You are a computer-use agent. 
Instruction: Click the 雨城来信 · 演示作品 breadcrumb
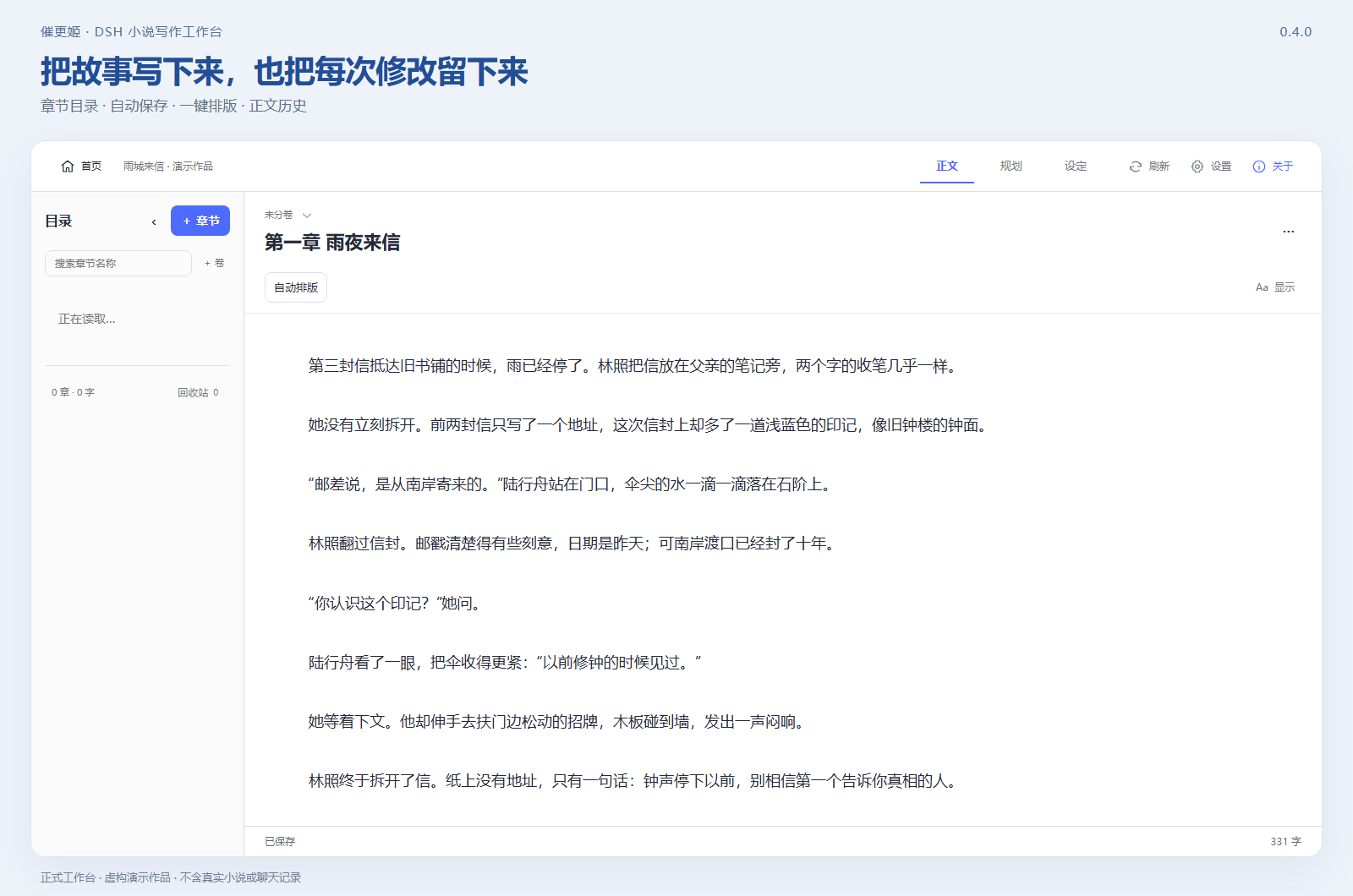[x=168, y=167]
